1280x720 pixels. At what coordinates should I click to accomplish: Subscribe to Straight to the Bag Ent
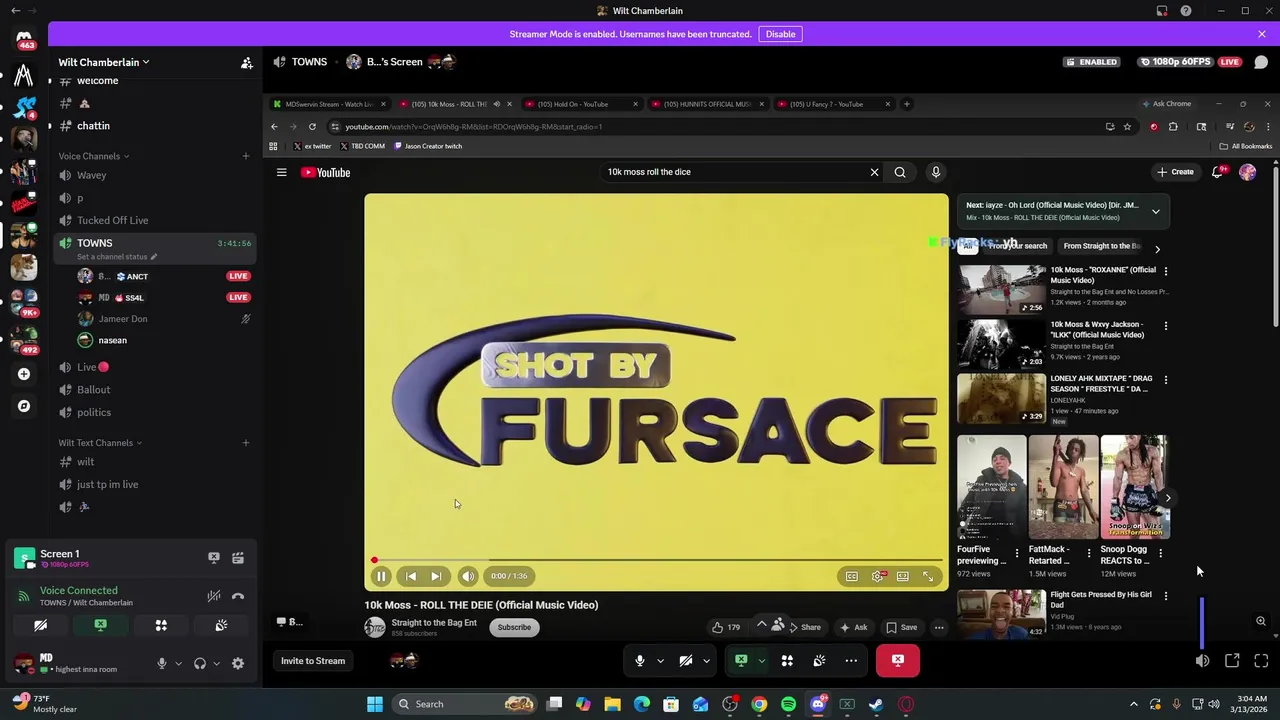coord(514,627)
